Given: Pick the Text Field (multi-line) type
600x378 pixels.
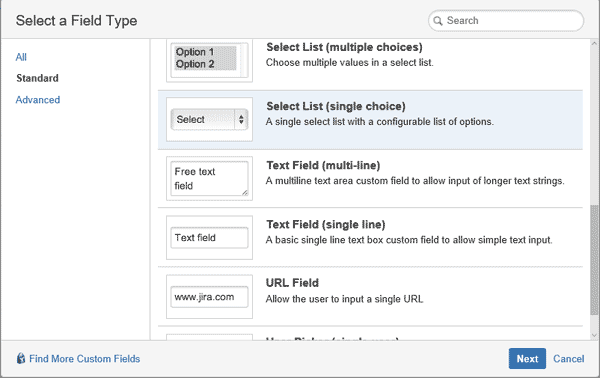Looking at the screenshot, I should tap(370, 179).
